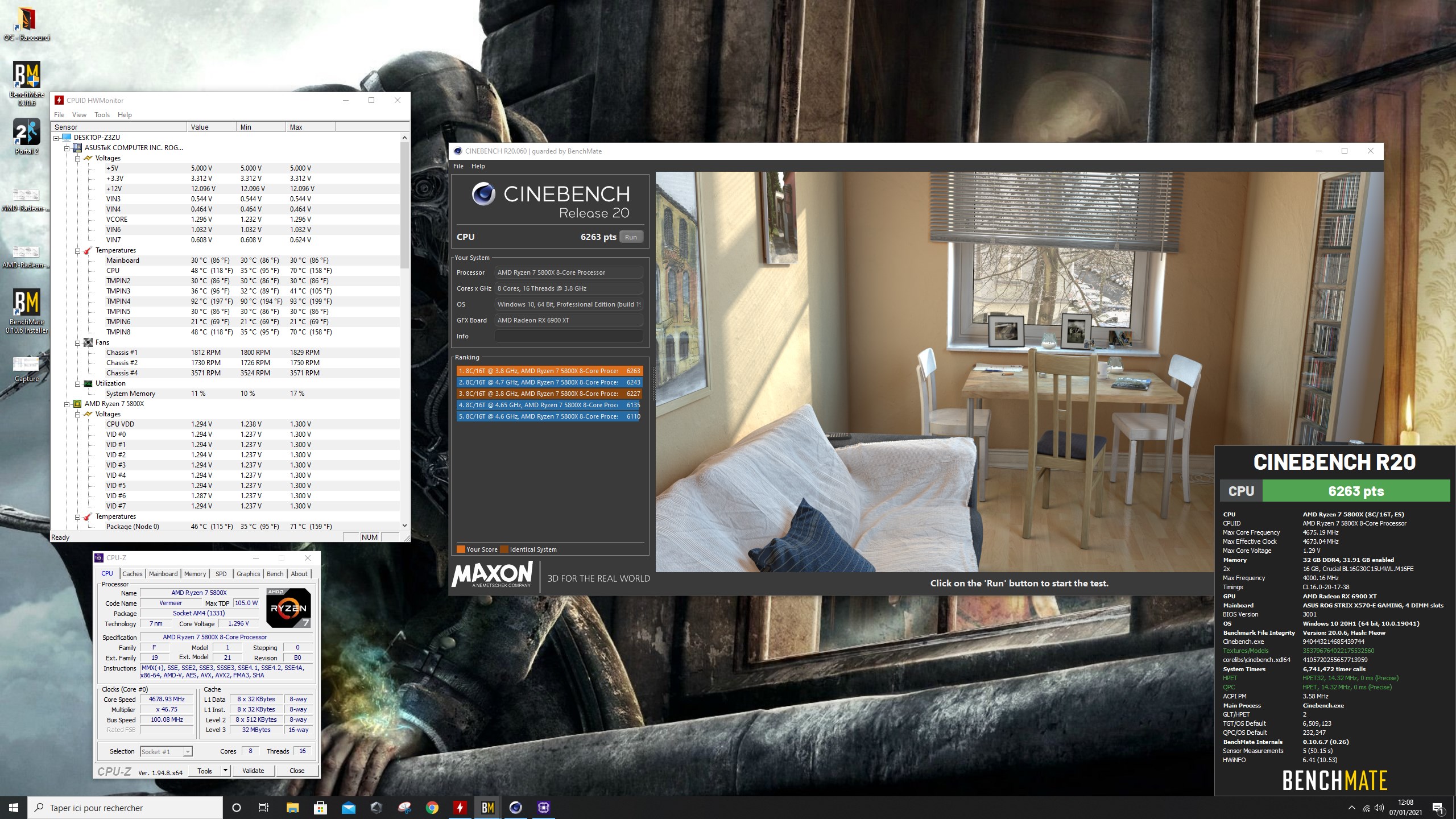Screen dimensions: 1456x819
Task: Show hidden system tray icons
Action: point(1351,808)
